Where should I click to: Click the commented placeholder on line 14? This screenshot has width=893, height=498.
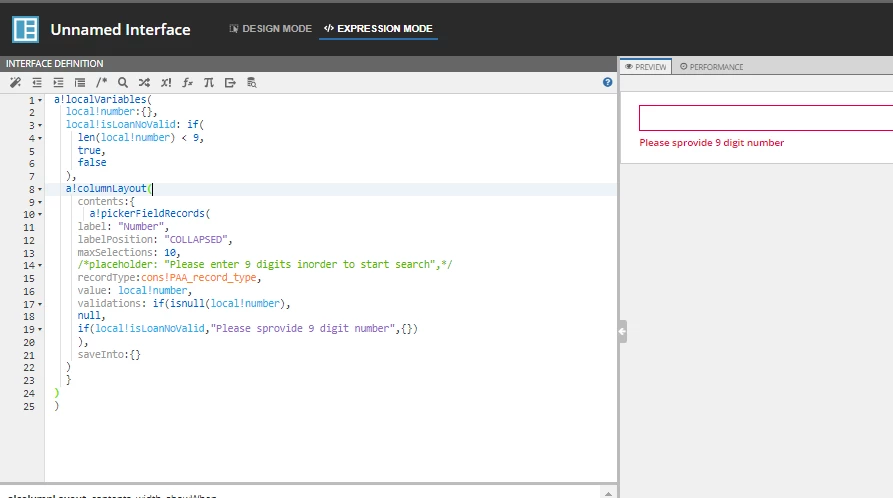click(265, 264)
